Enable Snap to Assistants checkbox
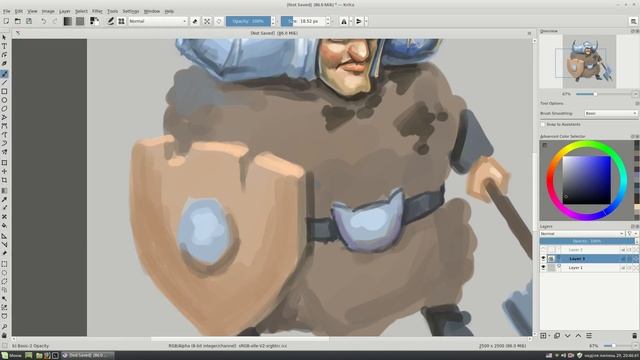 (x=543, y=124)
